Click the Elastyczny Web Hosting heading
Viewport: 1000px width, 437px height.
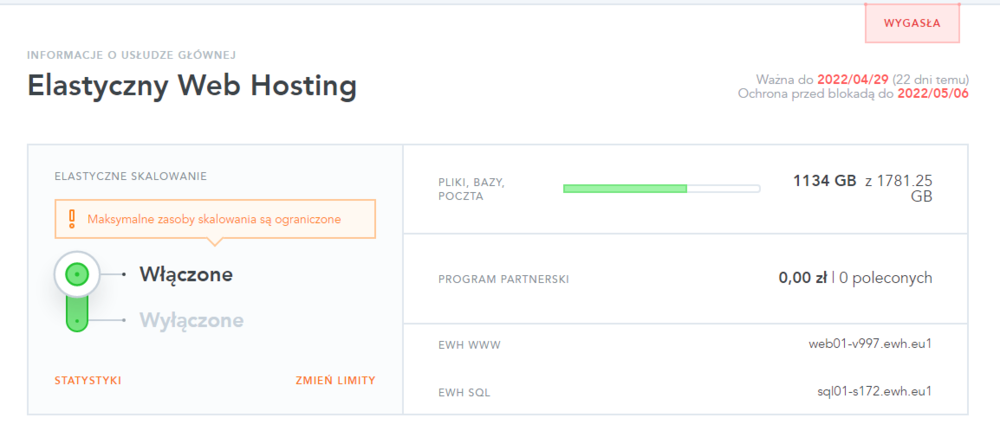(x=191, y=86)
